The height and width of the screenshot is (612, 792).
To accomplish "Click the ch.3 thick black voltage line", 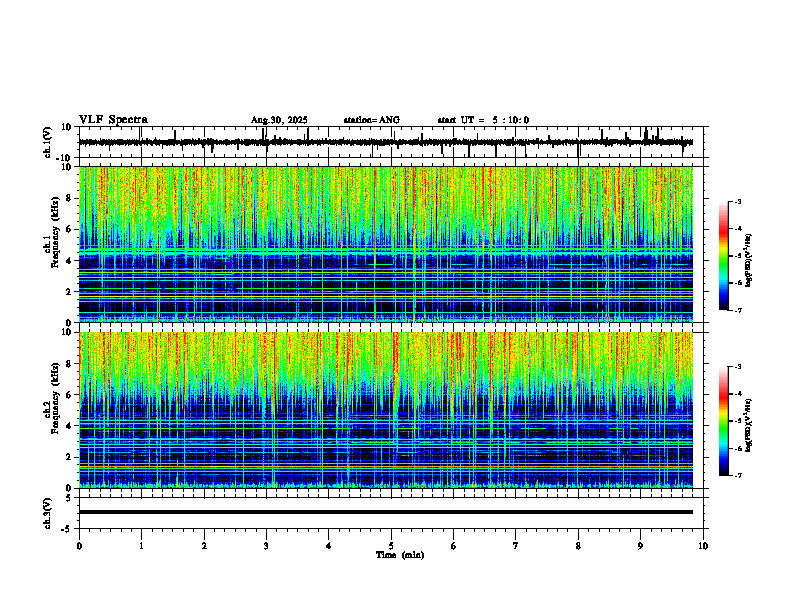I will (385, 512).
